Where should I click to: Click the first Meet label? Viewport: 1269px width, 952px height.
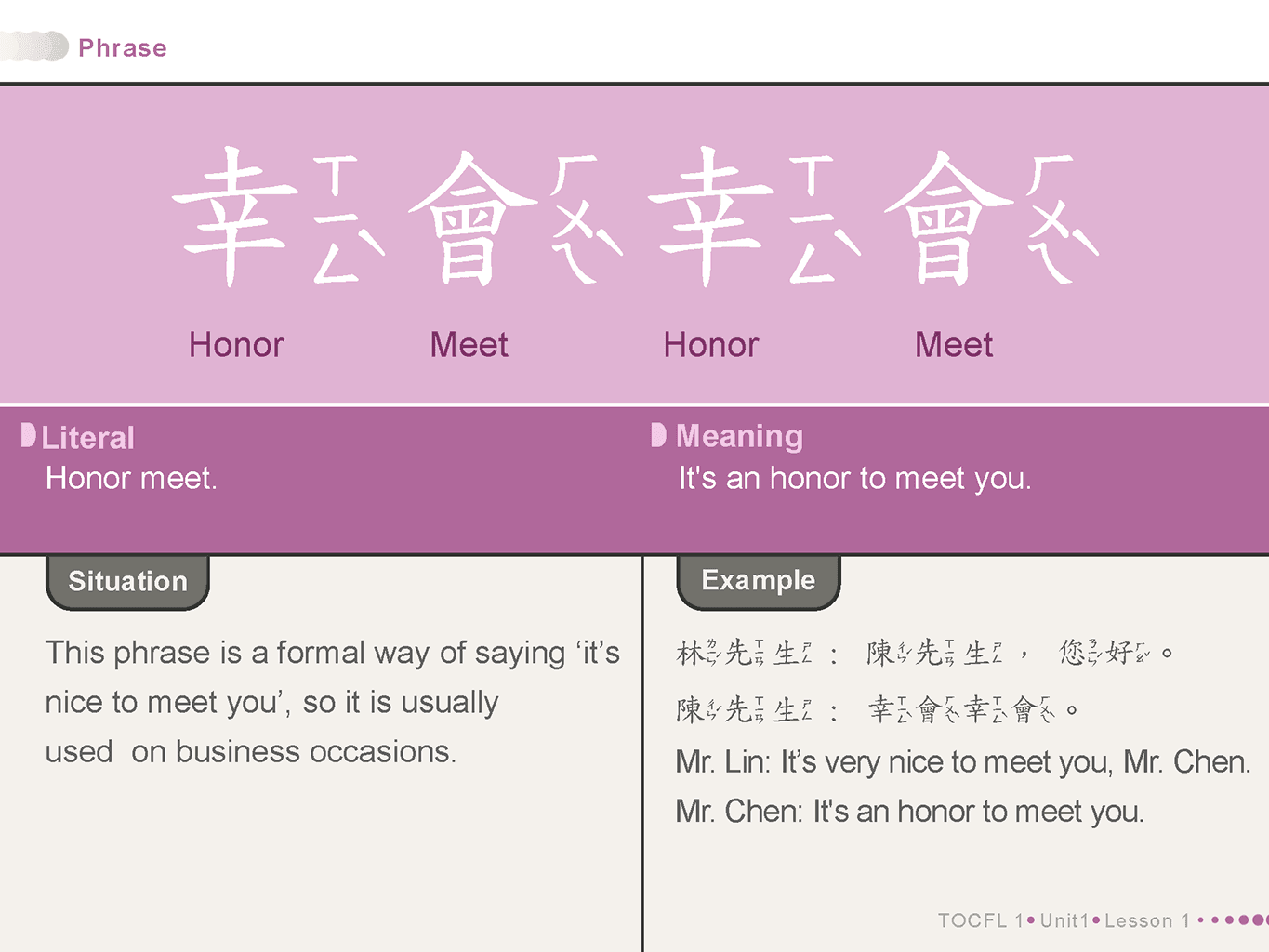tap(469, 345)
